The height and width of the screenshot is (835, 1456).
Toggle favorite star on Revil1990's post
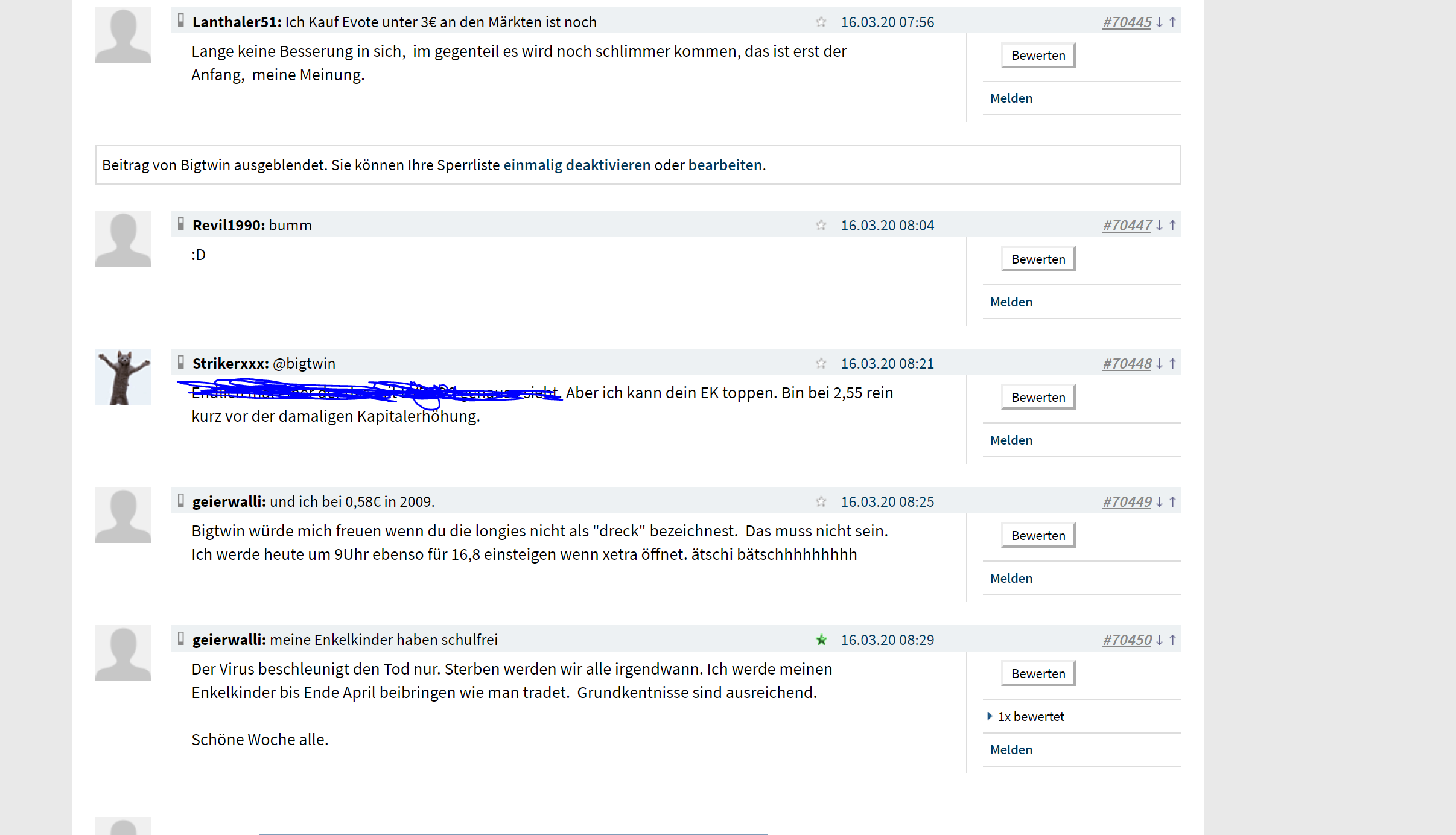pyautogui.click(x=821, y=226)
